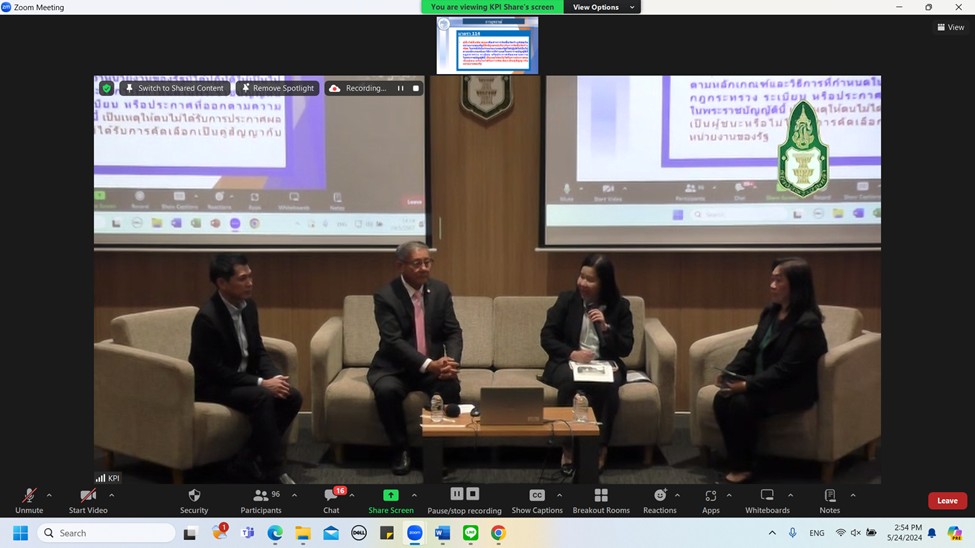975x548 pixels.
Task: Switch to Zoom on the taskbar
Action: [415, 533]
